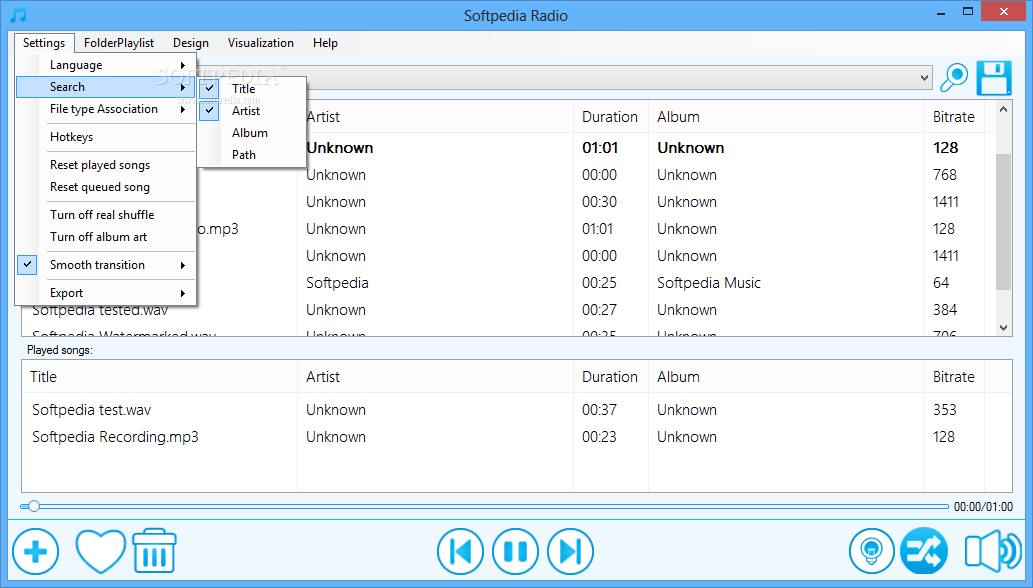Image resolution: width=1033 pixels, height=588 pixels.
Task: Expand File type Association submenu
Action: pyautogui.click(x=105, y=109)
